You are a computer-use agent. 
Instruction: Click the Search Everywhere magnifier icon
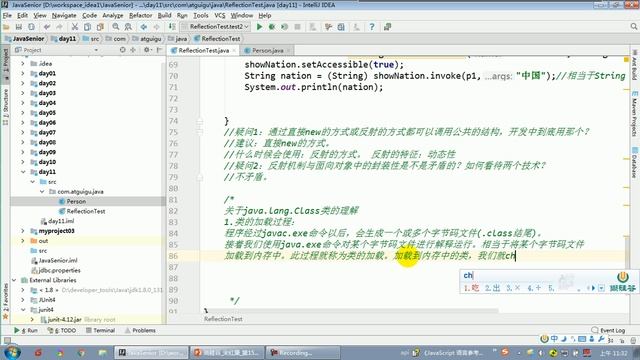point(634,27)
